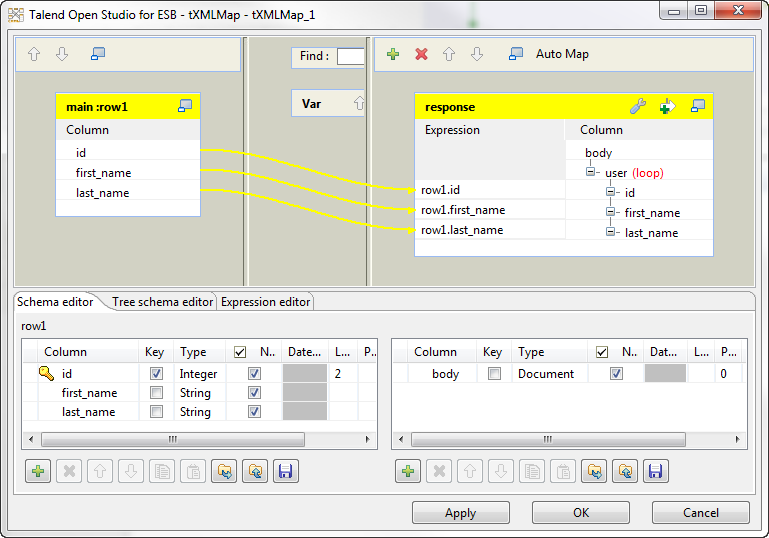This screenshot has width=769, height=538.
Task: Minimize the main:row1 input table
Action: point(185,106)
